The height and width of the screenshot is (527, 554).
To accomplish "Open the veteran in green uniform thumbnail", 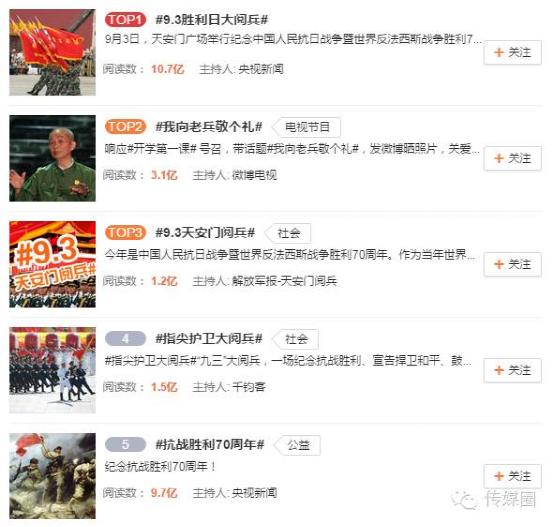I will (x=52, y=158).
